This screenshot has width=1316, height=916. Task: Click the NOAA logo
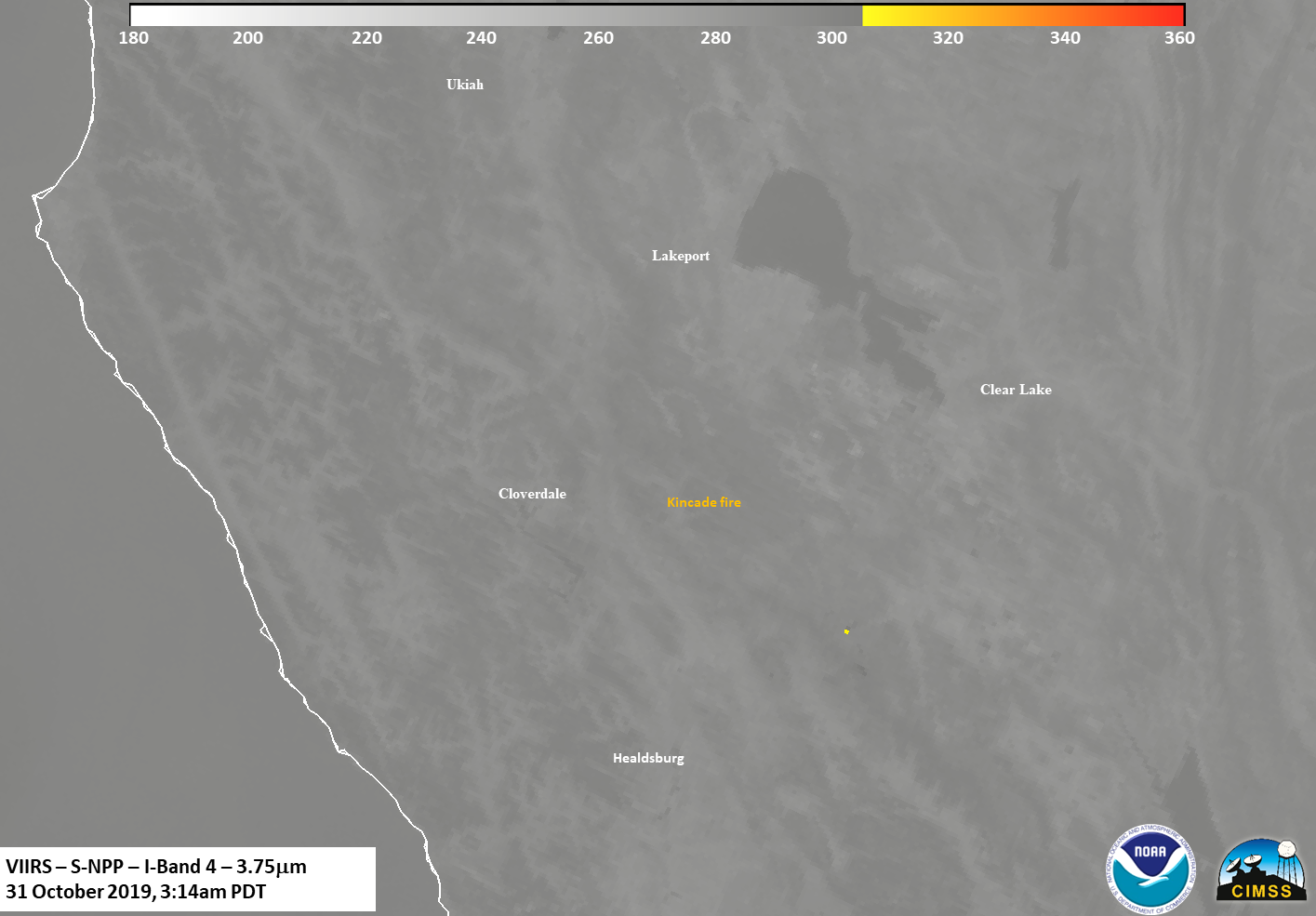point(1151,868)
